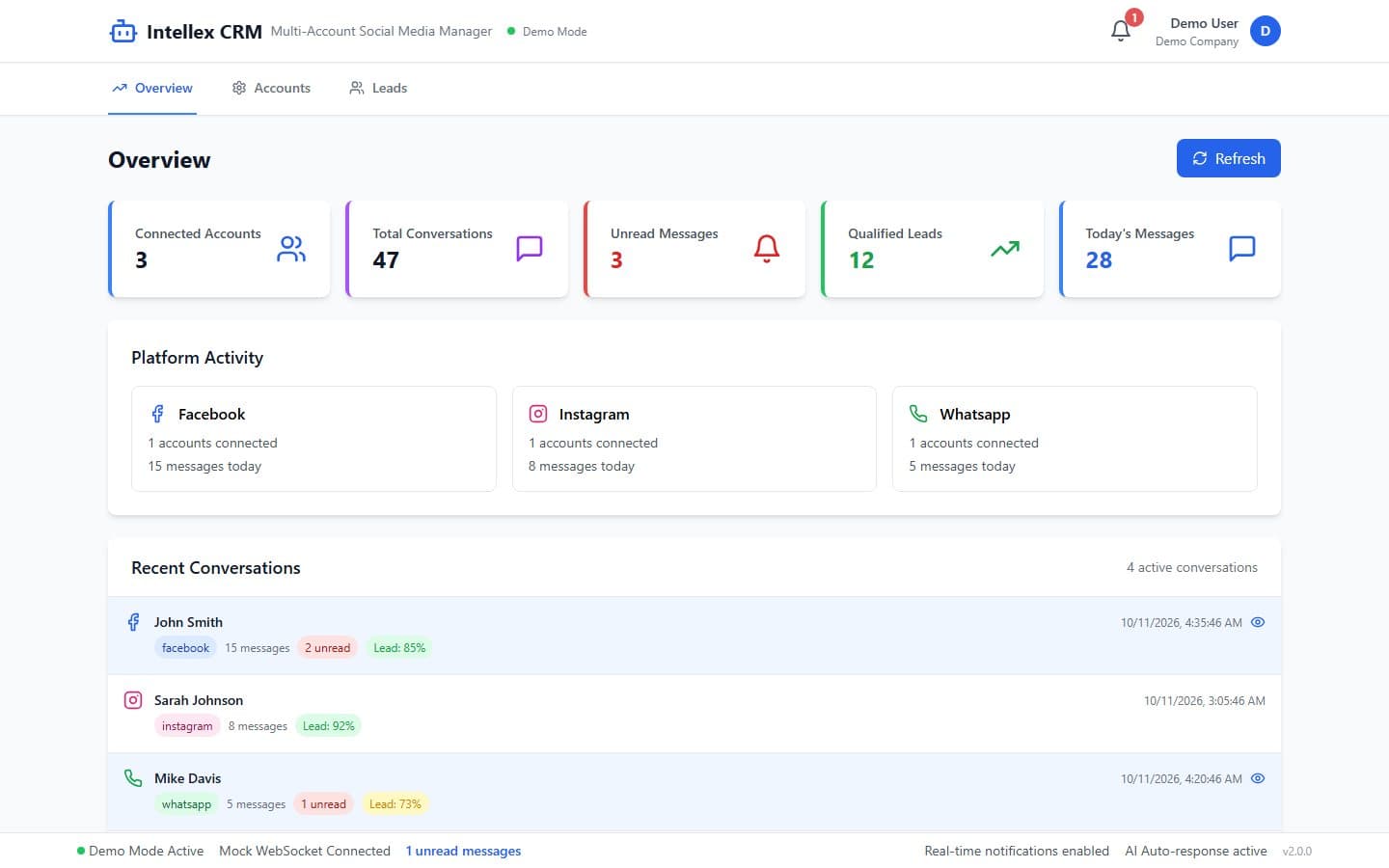Click the 'Lead: 92%' badge on Sarah Johnson
The height and width of the screenshot is (868, 1389).
click(329, 726)
